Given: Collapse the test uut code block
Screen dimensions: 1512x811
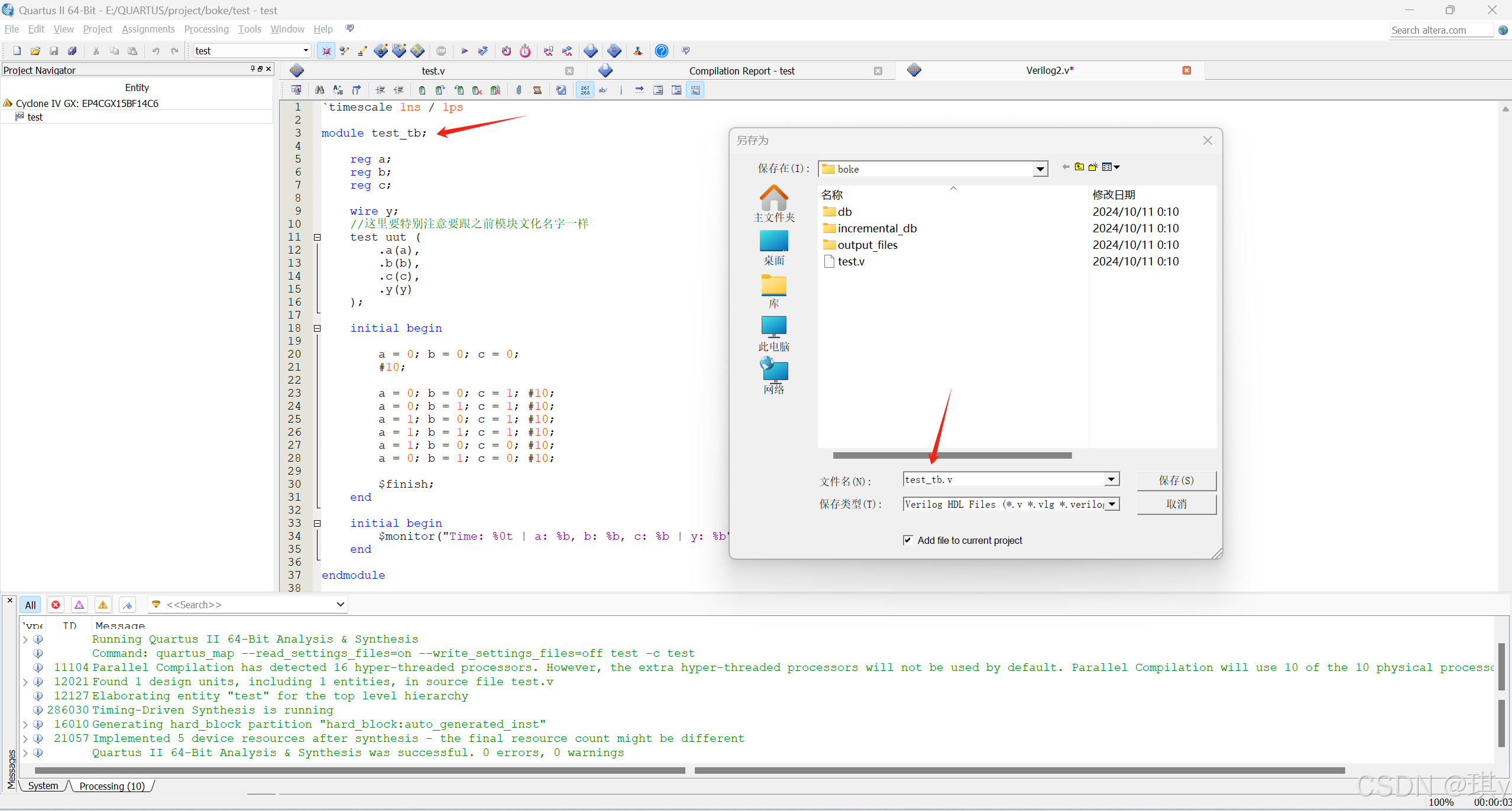Looking at the screenshot, I should coord(317,237).
